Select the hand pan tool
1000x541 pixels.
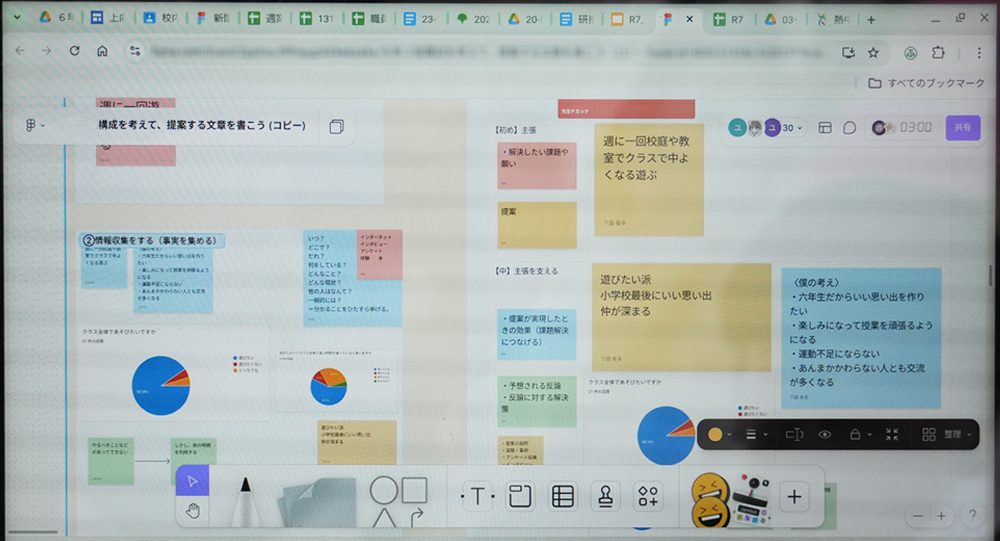tap(193, 511)
